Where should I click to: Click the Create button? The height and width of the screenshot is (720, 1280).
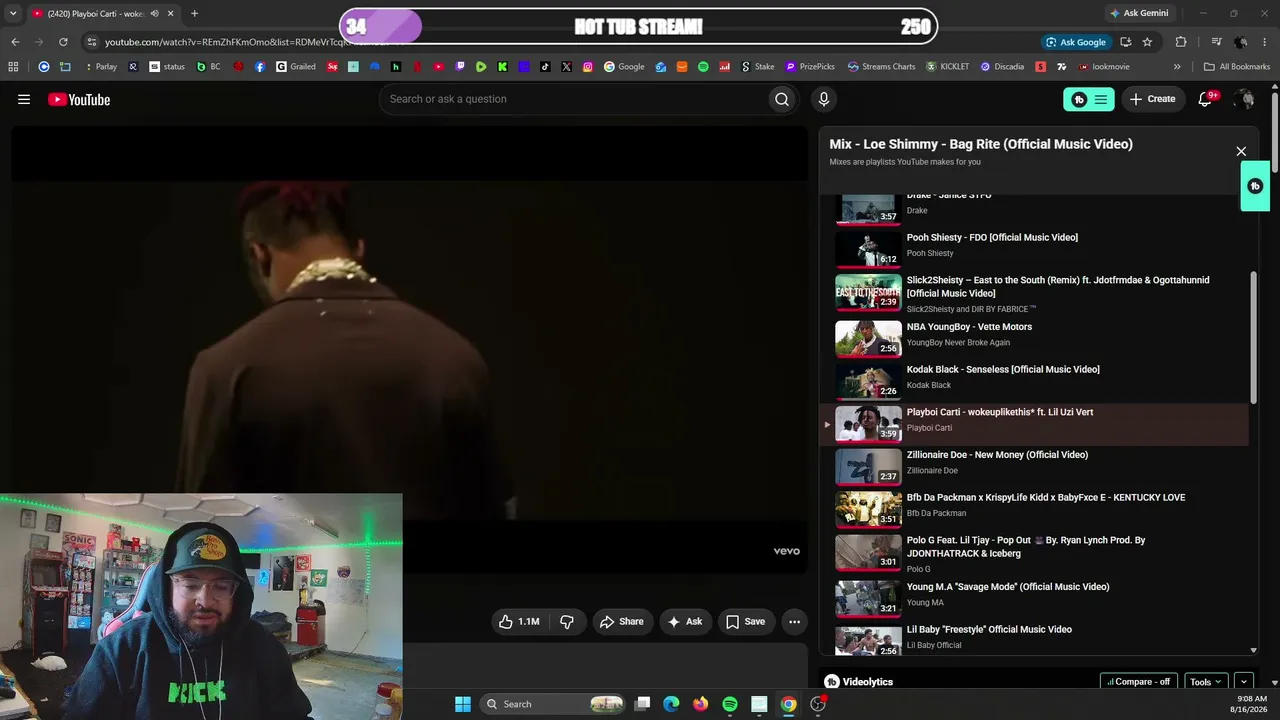click(x=1152, y=99)
